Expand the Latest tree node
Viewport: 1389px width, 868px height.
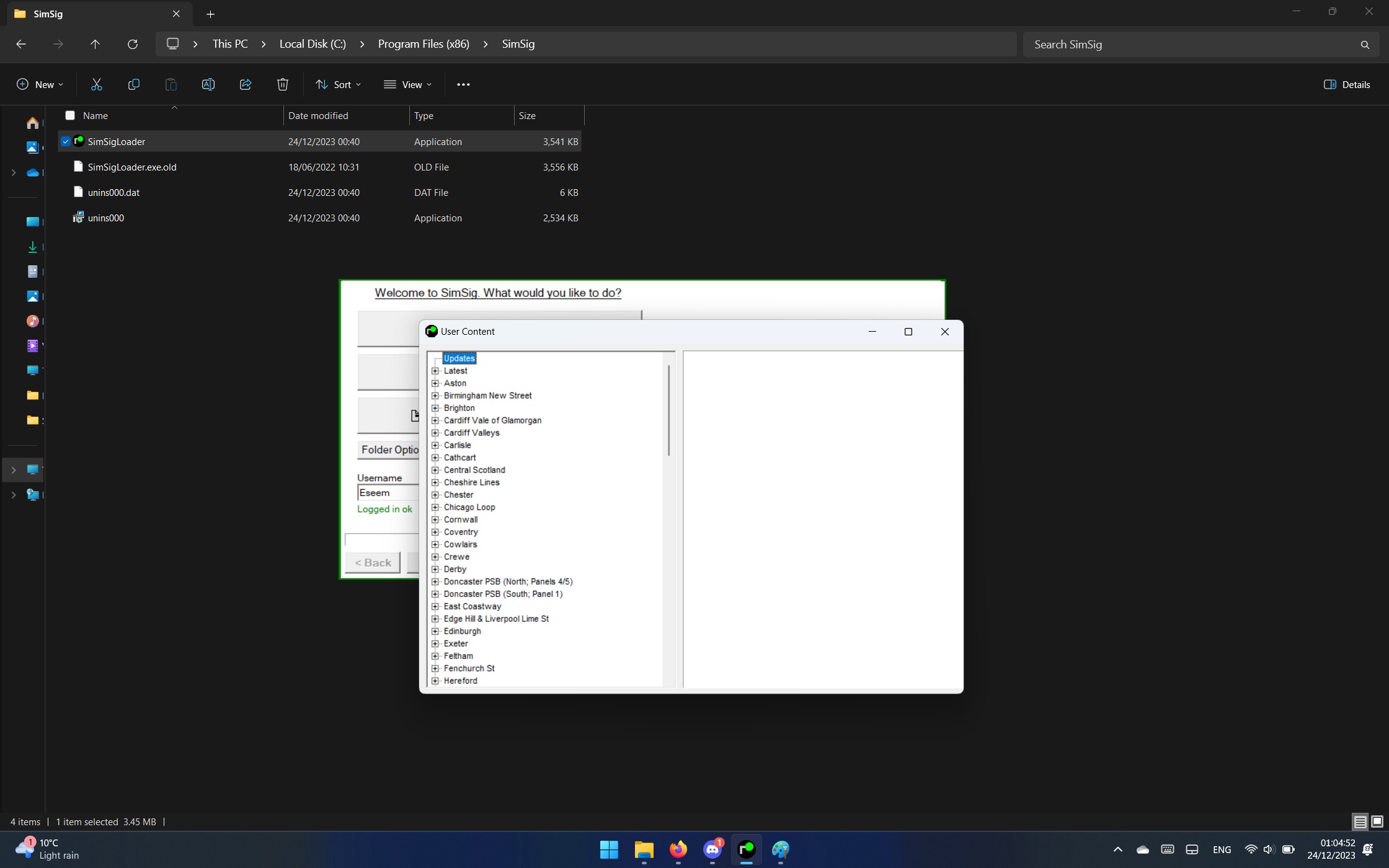pyautogui.click(x=435, y=371)
